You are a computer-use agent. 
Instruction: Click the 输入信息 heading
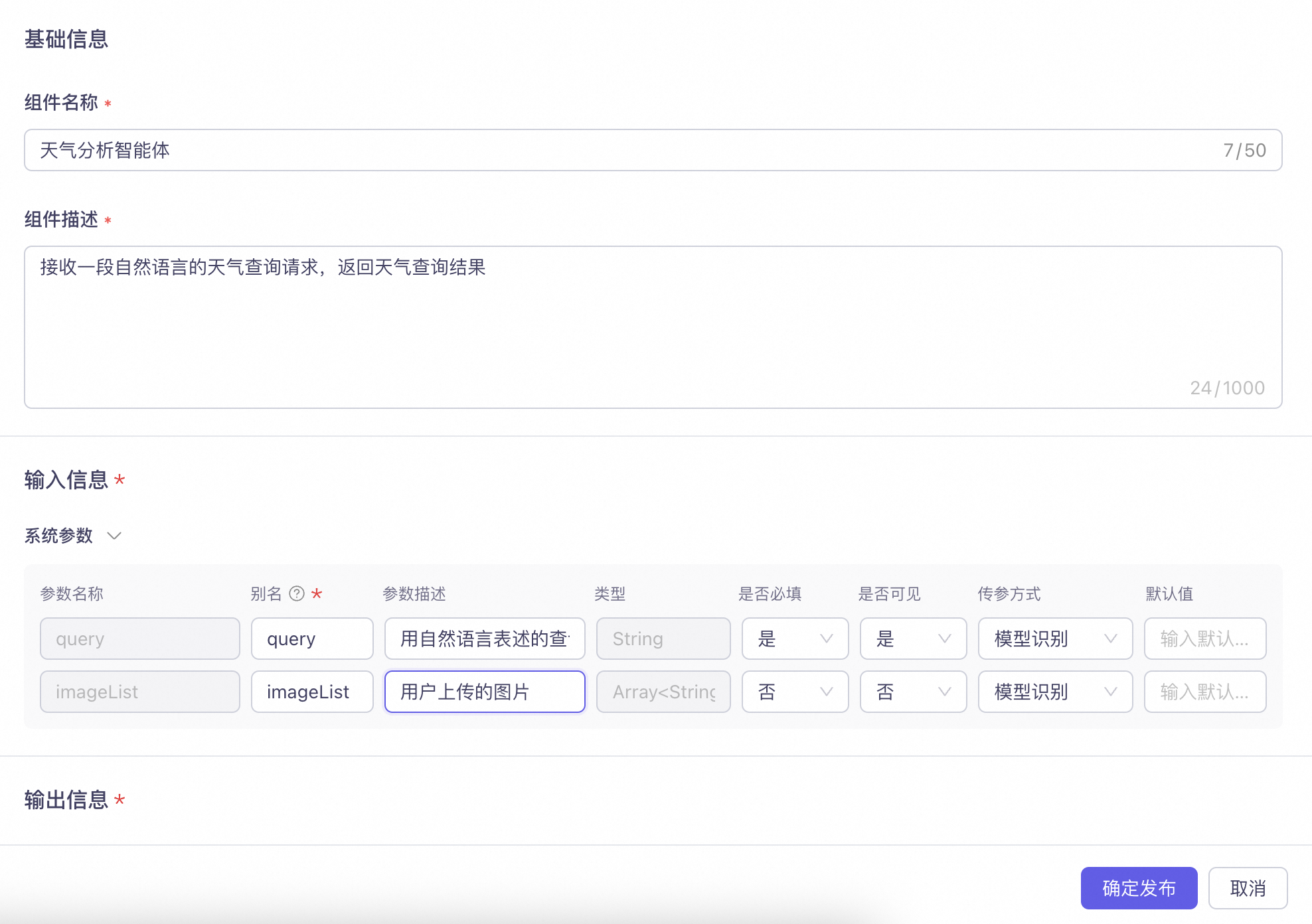66,479
